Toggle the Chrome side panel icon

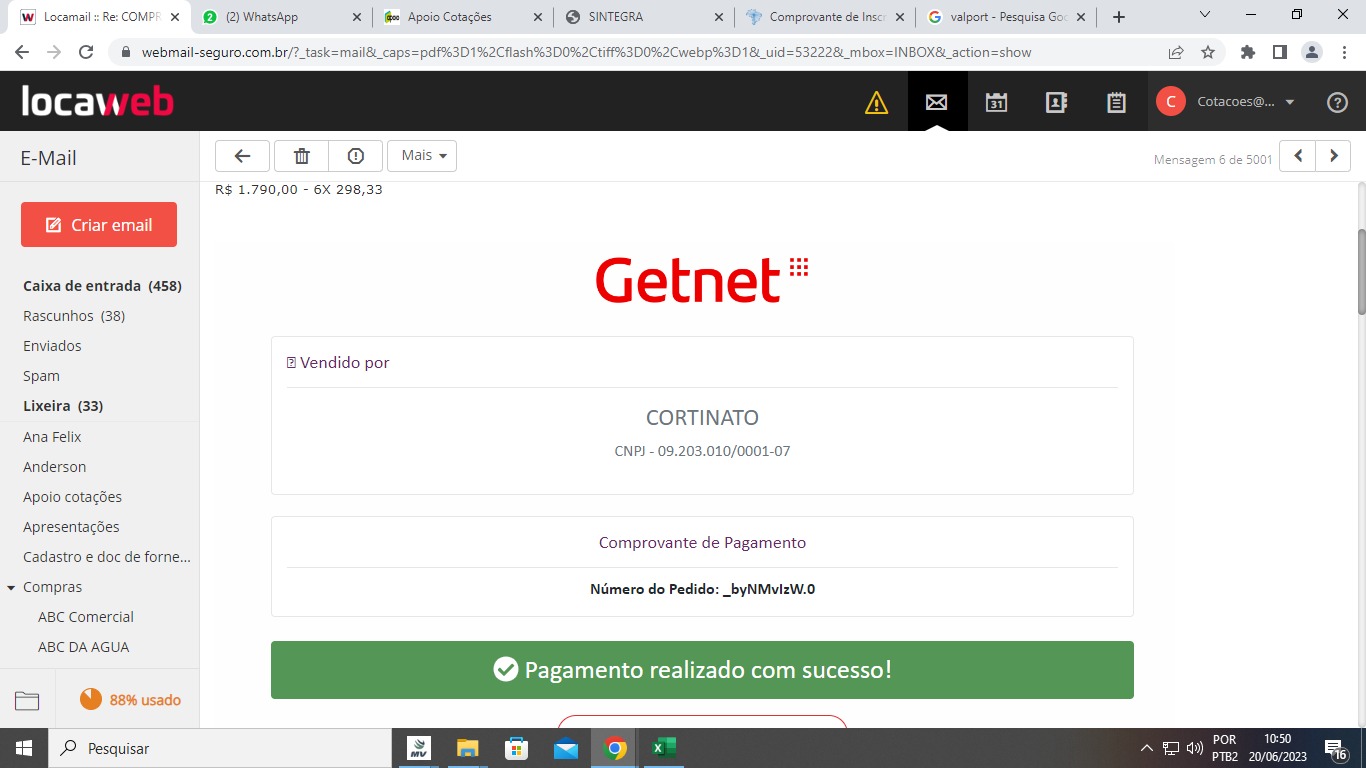tap(1279, 52)
